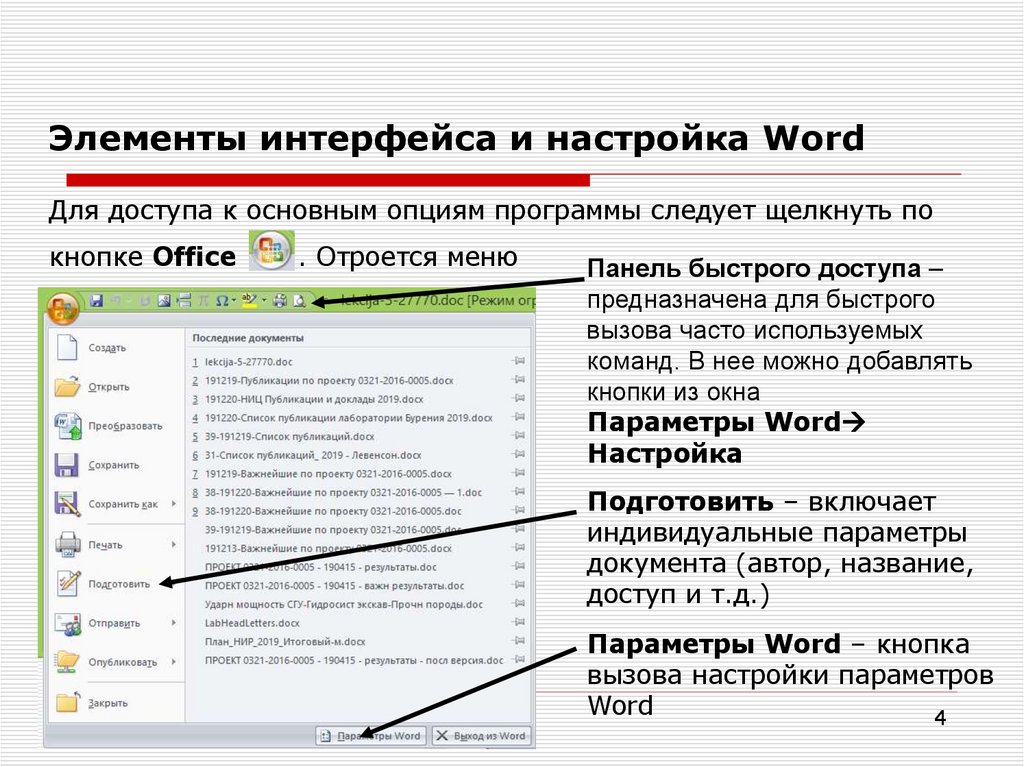Toggle pin for 39-191219-Список публикаций.docx
Screen dimensions: 1024x767
[519, 435]
